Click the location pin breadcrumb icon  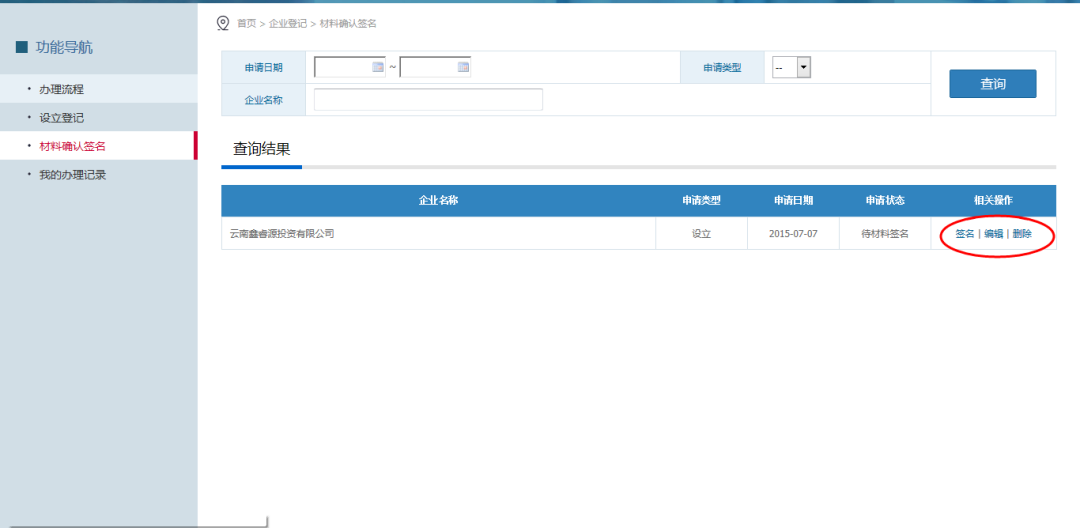(222, 23)
